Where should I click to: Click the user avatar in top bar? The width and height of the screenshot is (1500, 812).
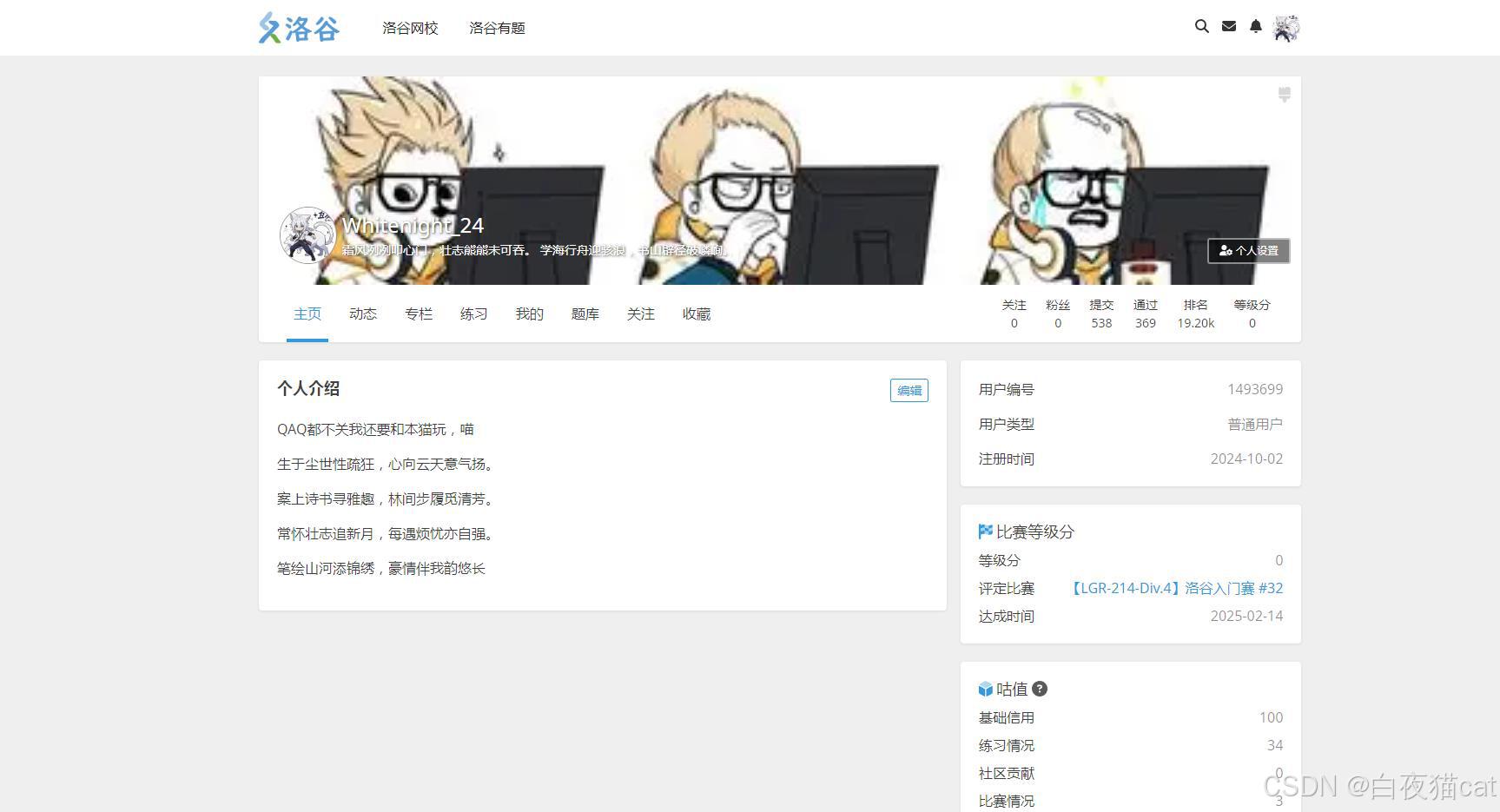[x=1286, y=28]
